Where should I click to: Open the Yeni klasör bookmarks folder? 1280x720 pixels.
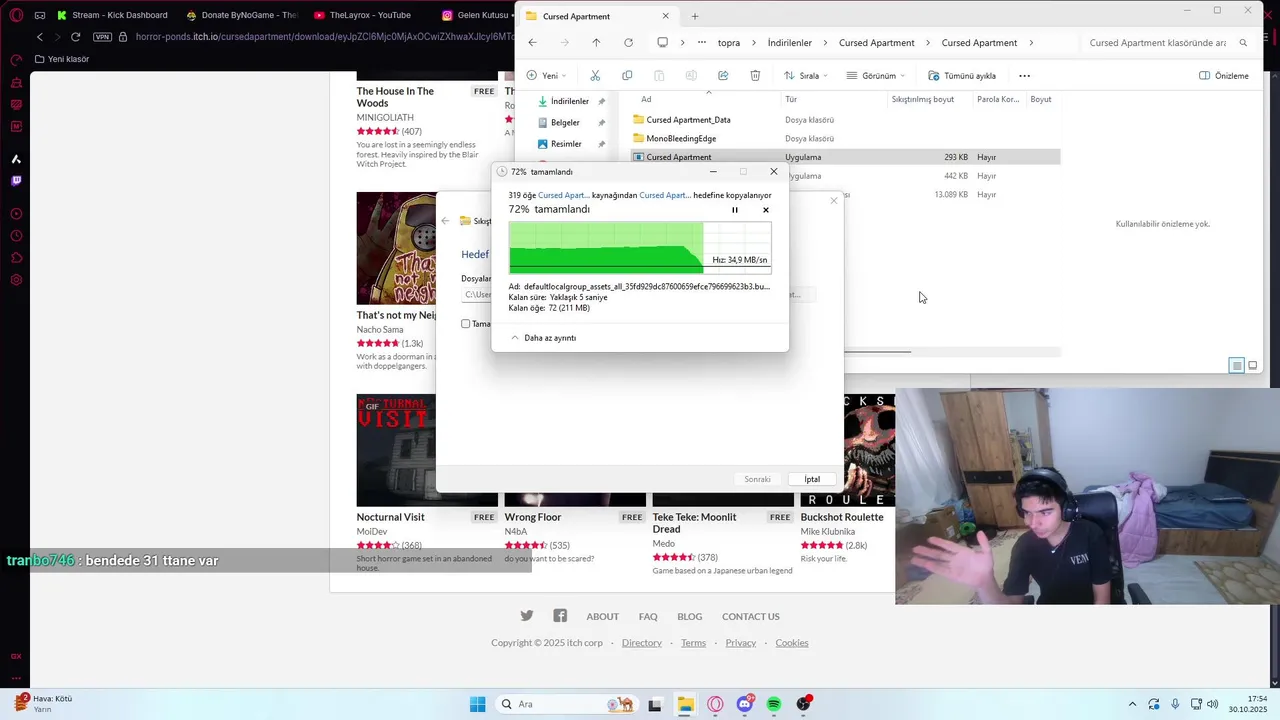pos(62,59)
